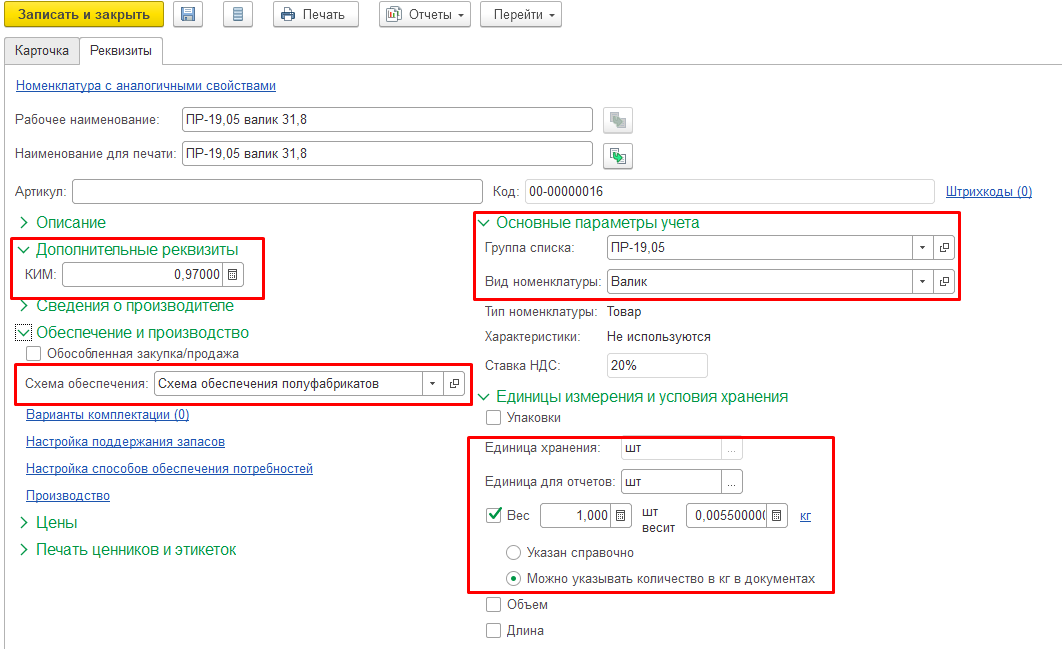Image resolution: width=1062 pixels, height=649 pixels.
Task: Open Вид номенклатуры item with open-form icon
Action: click(943, 281)
